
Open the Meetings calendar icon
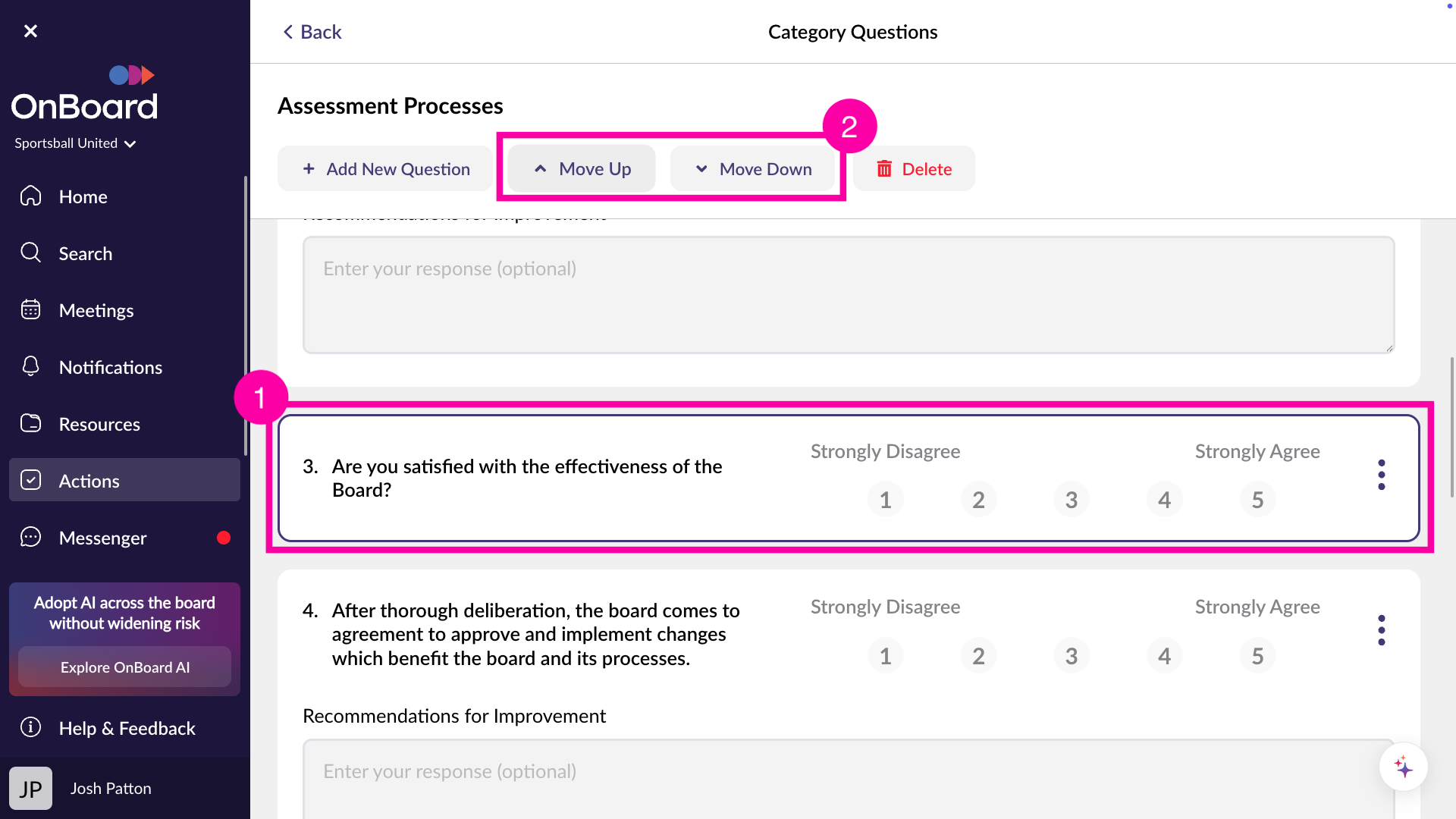pos(30,309)
